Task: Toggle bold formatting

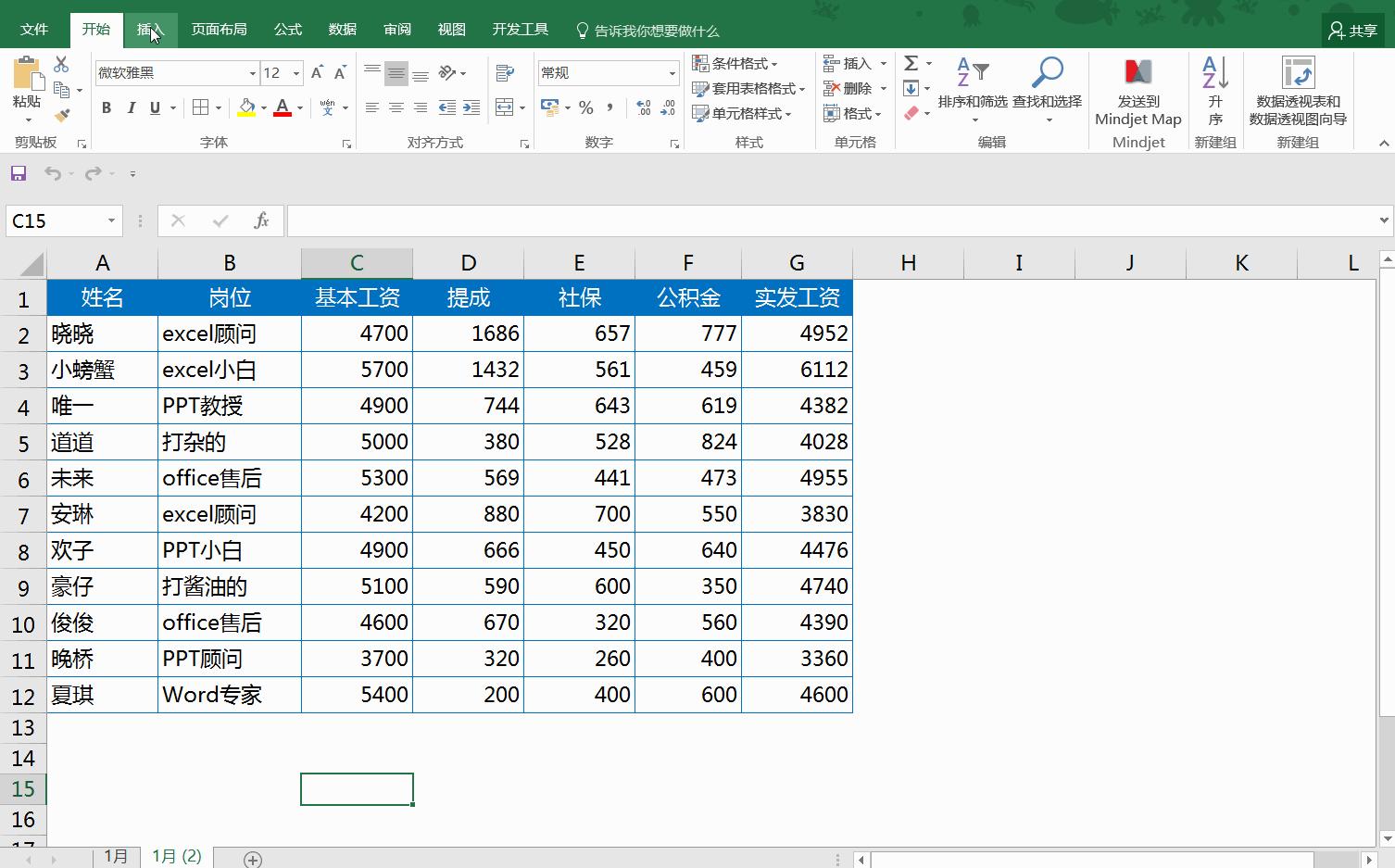Action: pos(105,108)
